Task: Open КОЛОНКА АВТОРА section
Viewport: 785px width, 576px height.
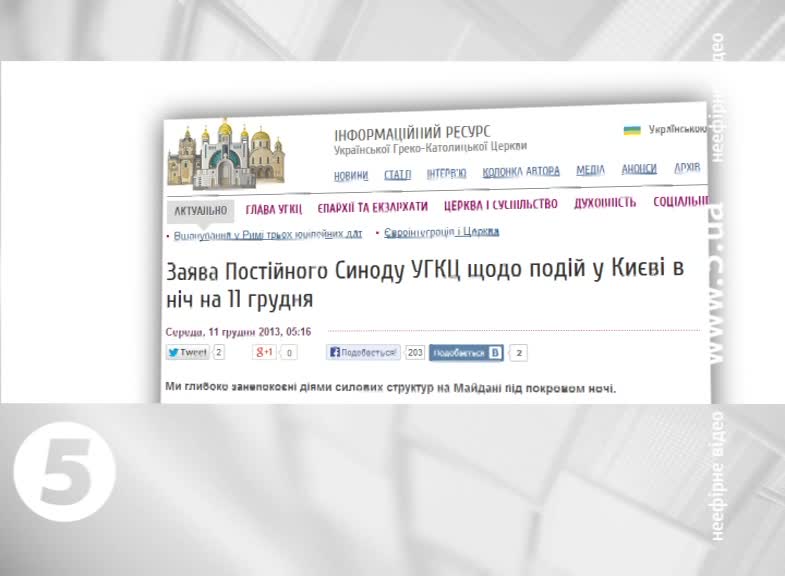Action: pos(521,172)
